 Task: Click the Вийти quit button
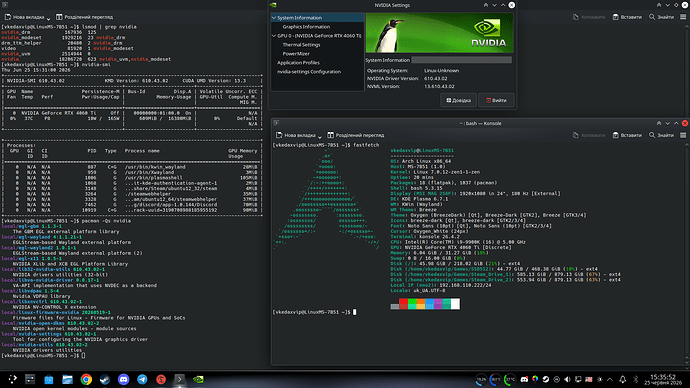[496, 100]
